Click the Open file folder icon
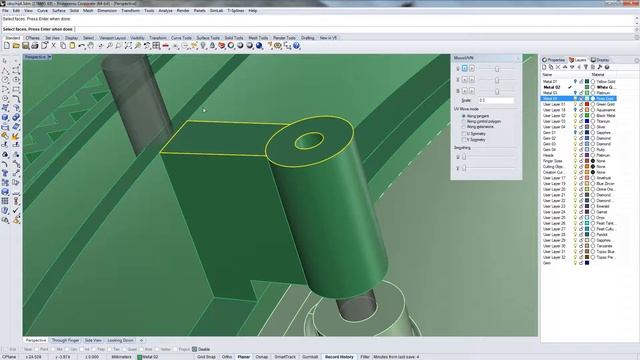 point(16,46)
